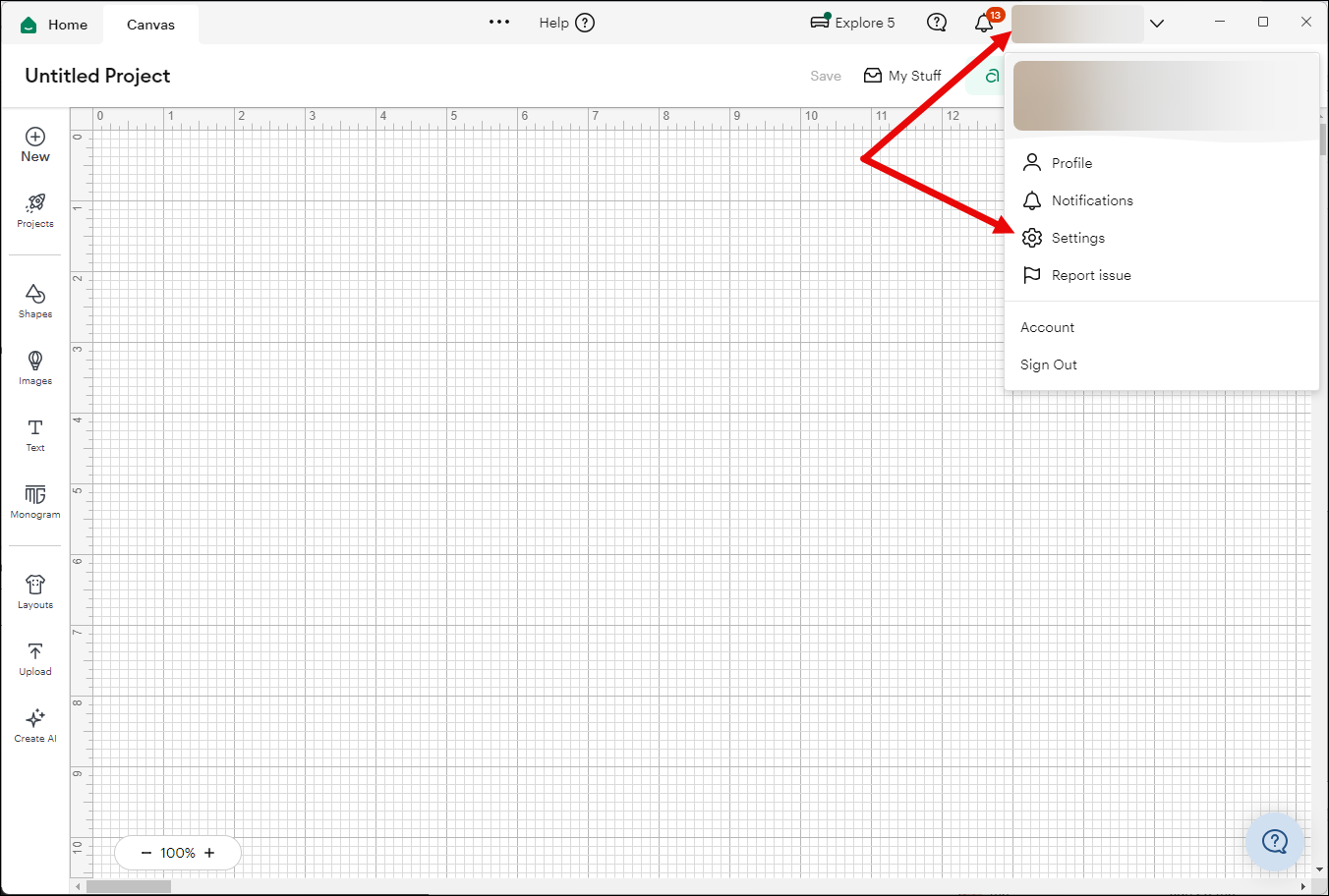Open the Layouts panel
Screen dimensions: 1329x896
coord(34,588)
